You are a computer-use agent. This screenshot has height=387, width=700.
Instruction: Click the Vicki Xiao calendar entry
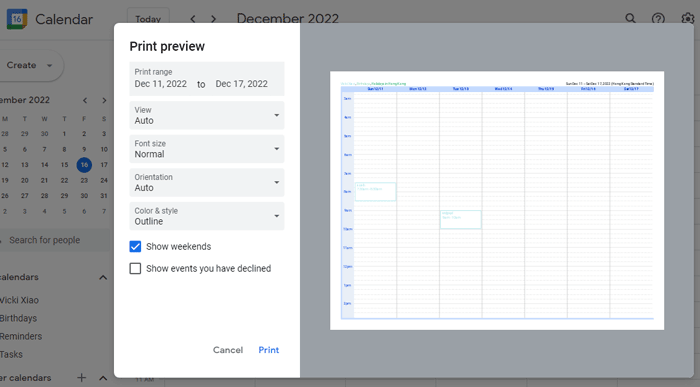[19, 300]
